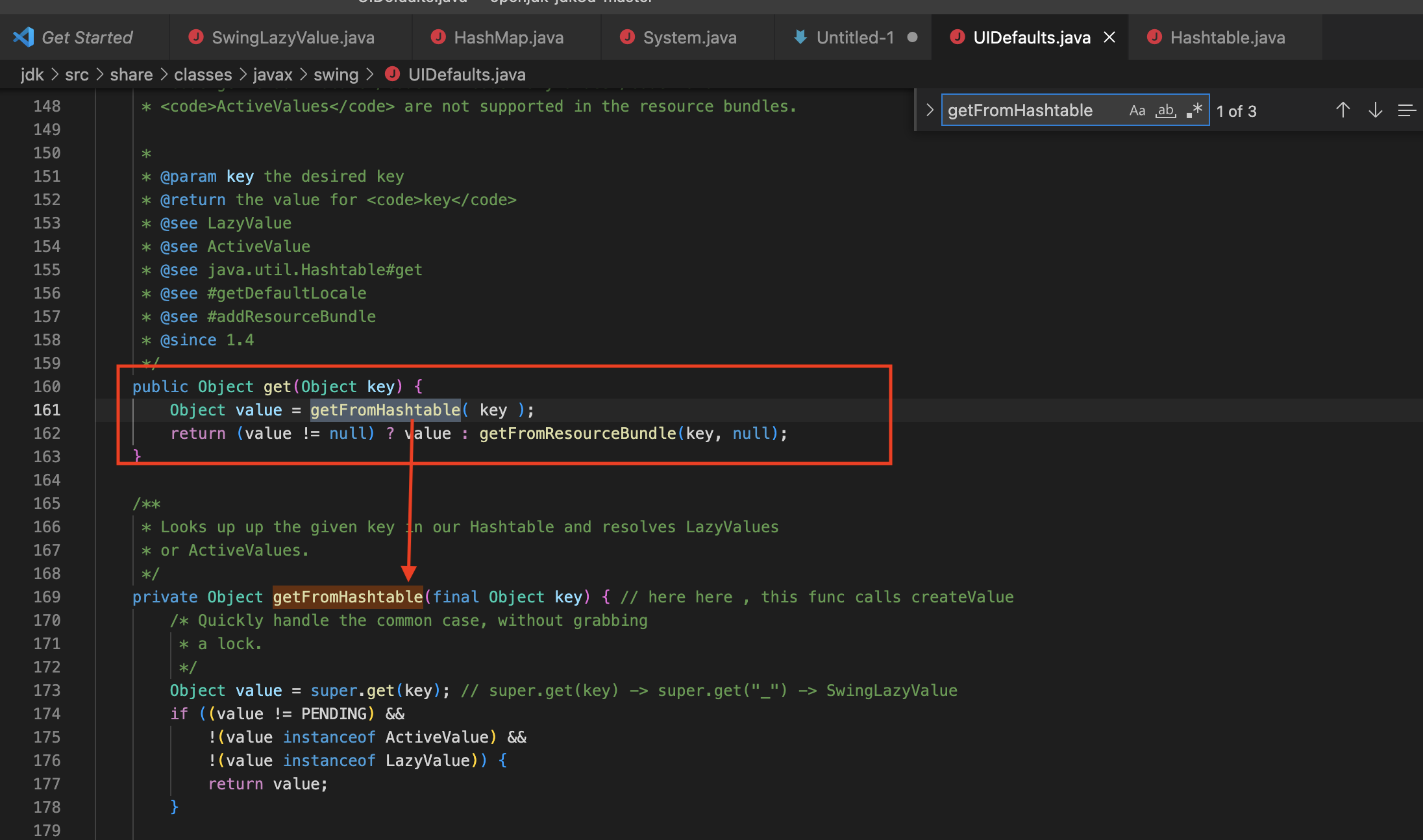This screenshot has height=840, width=1423.
Task: Open the Get Started tab
Action: pos(84,38)
